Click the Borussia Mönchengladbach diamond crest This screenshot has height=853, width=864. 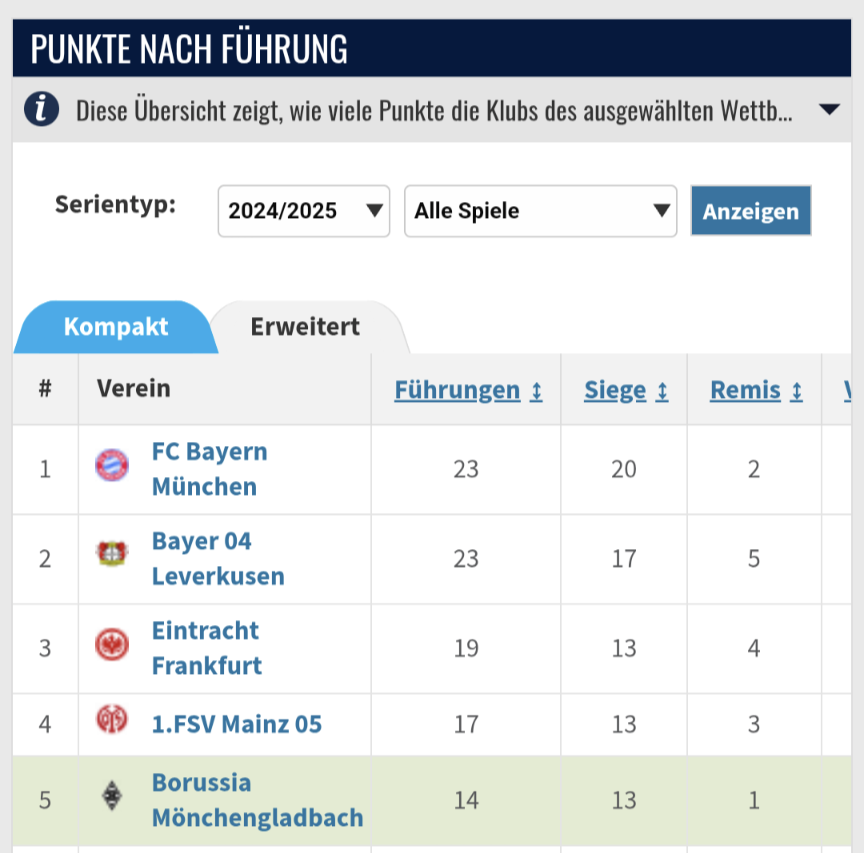point(111,799)
